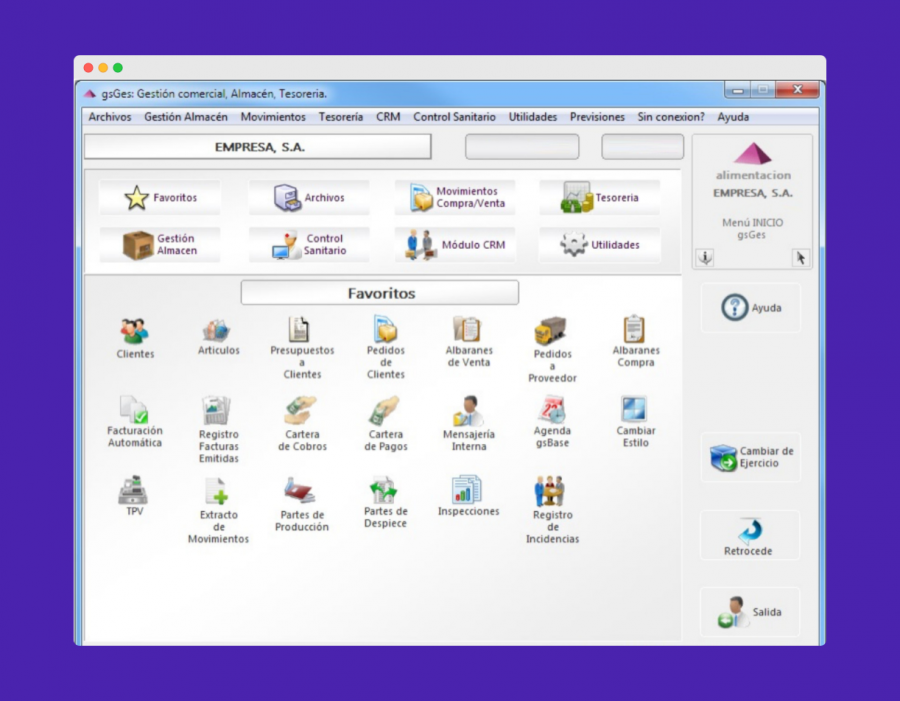Viewport: 900px width, 701px height.
Task: Click the EMPRESA, S.A. company field
Action: [x=258, y=147]
